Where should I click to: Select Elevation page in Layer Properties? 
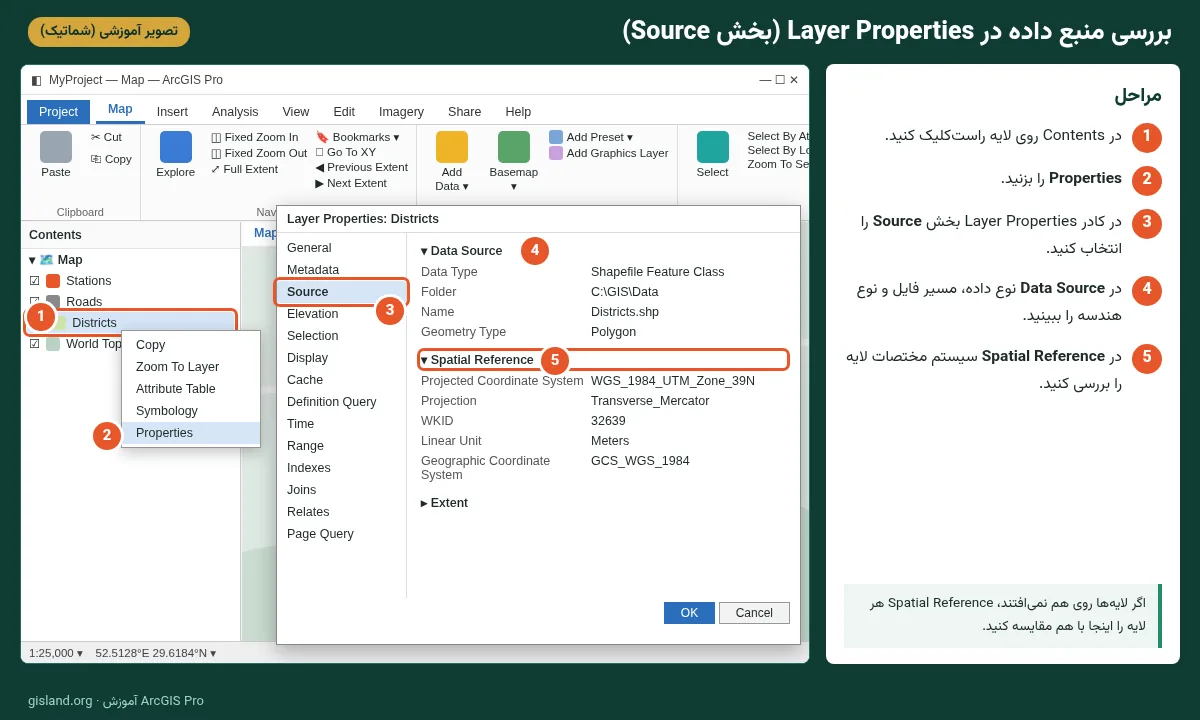point(342,314)
